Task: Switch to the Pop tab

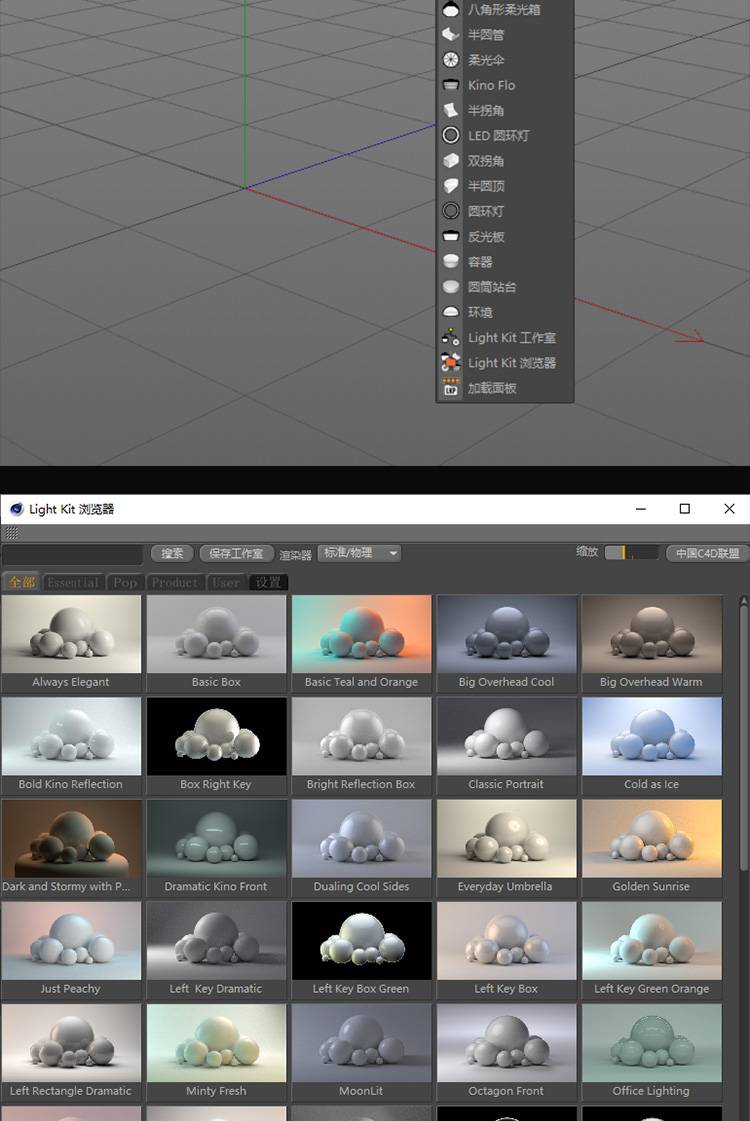Action: (x=125, y=583)
